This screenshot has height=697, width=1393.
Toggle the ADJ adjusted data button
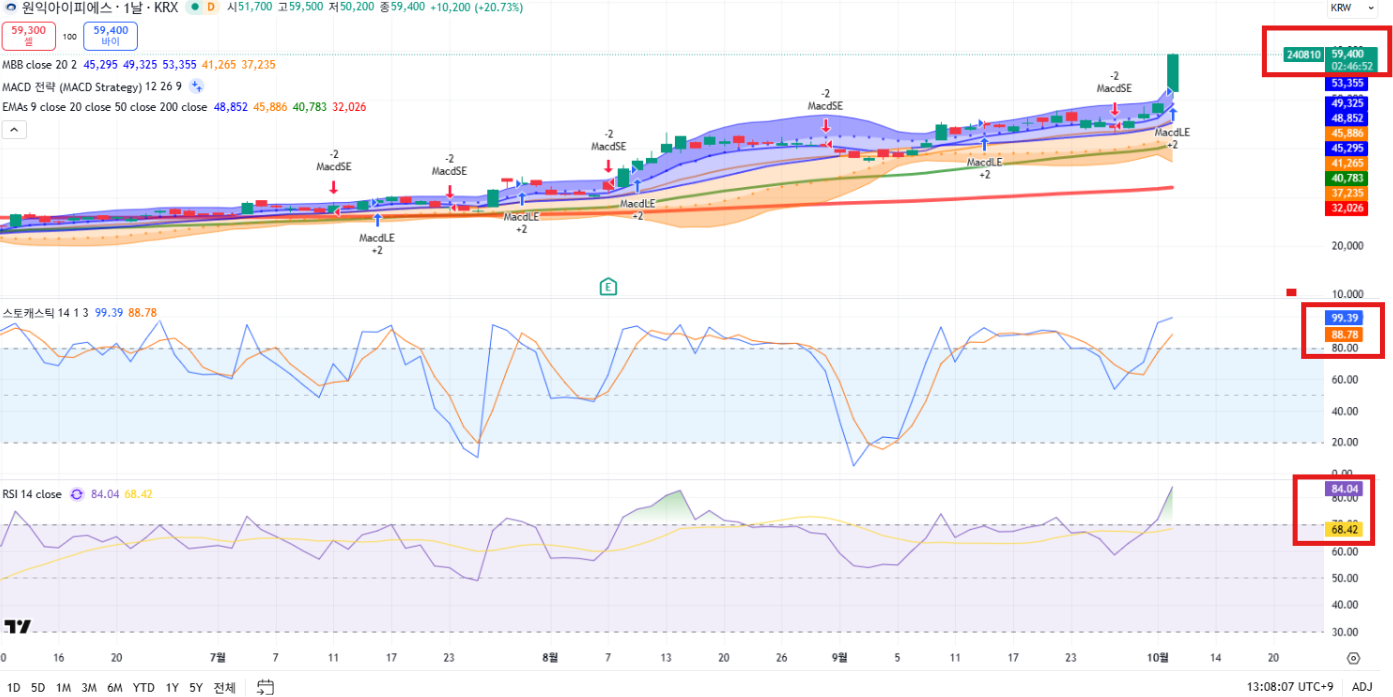coord(1362,687)
